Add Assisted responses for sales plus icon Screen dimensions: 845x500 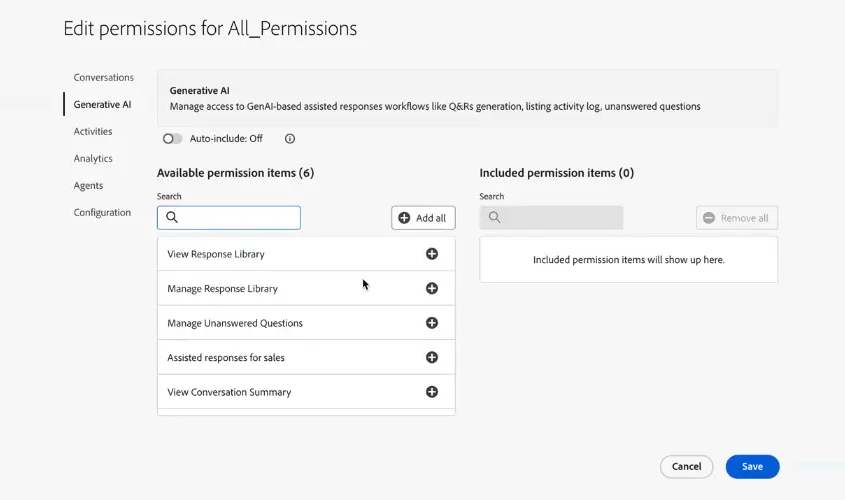pyautogui.click(x=432, y=357)
